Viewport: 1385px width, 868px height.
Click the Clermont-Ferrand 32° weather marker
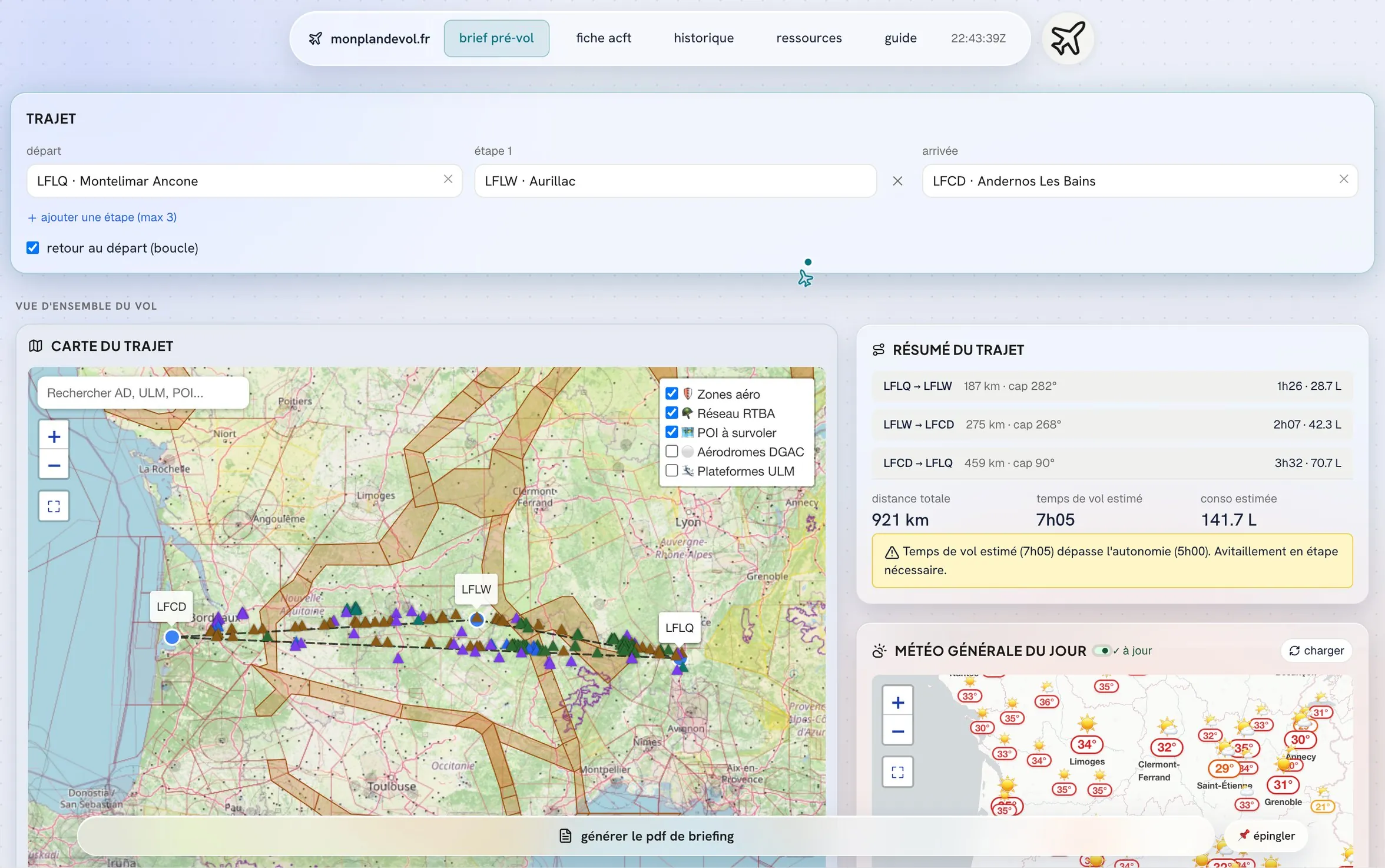[x=1167, y=747]
